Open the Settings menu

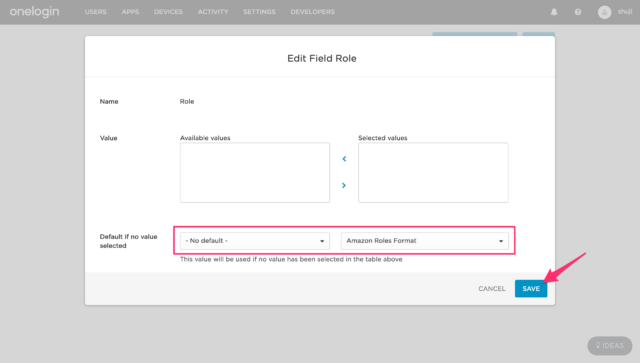[259, 12]
